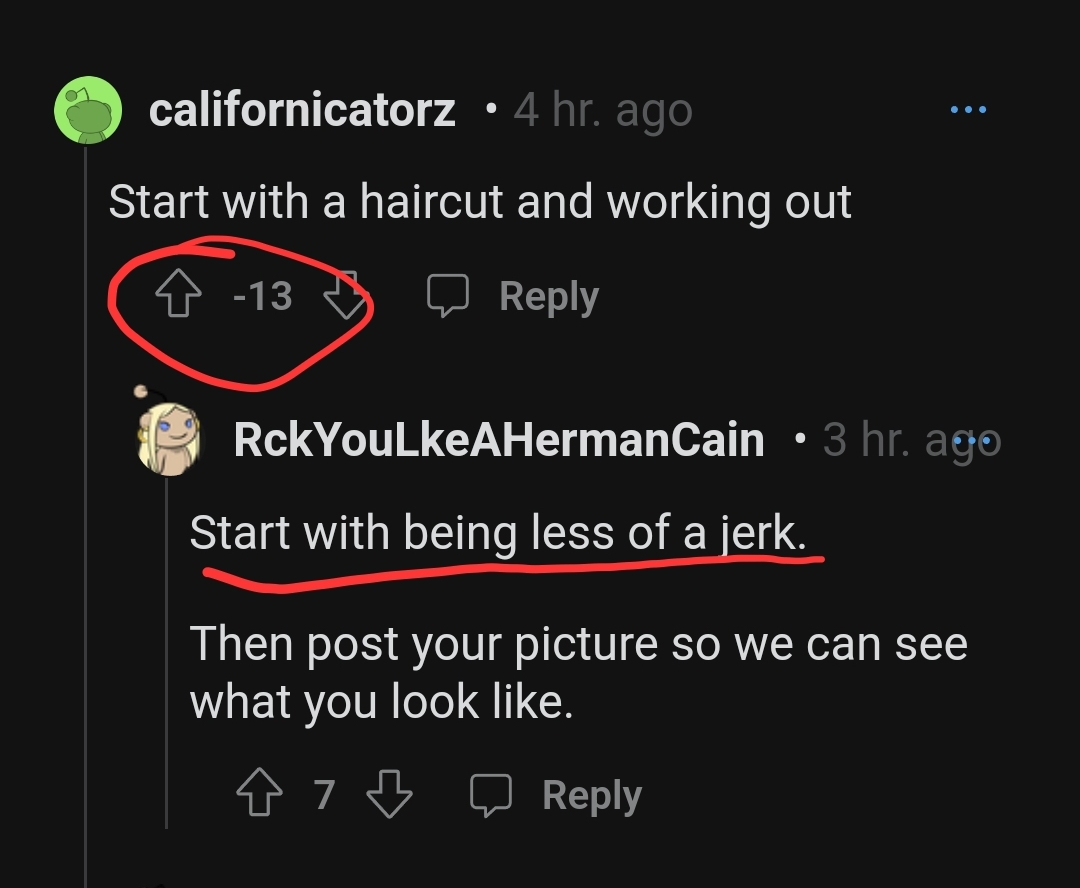Downvote the reply scored 7
1080x888 pixels.
coord(389,794)
